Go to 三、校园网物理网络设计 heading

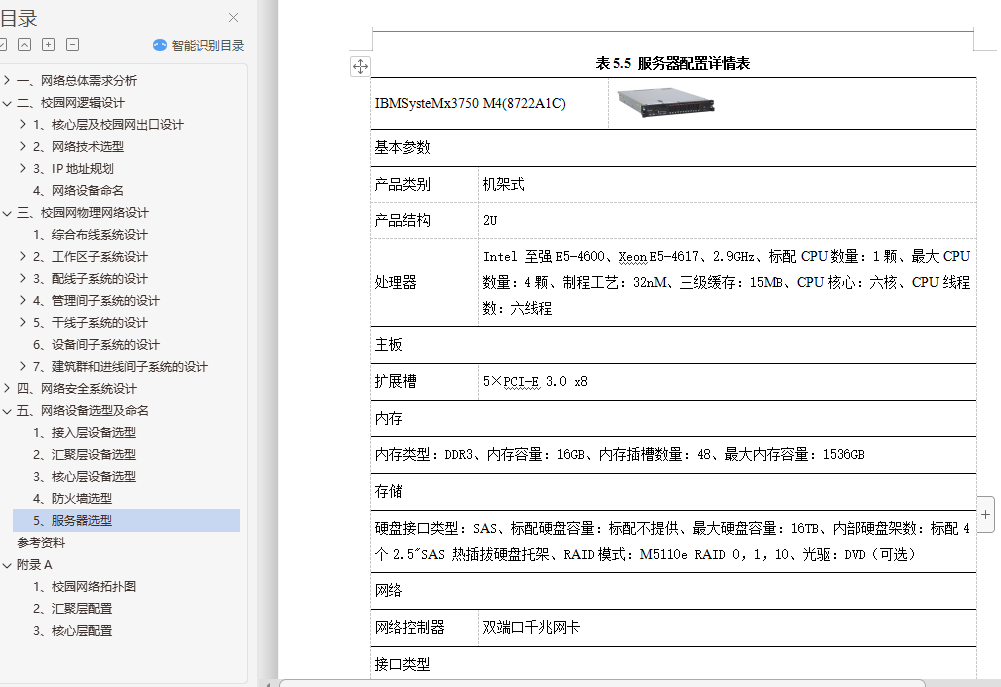click(x=83, y=213)
